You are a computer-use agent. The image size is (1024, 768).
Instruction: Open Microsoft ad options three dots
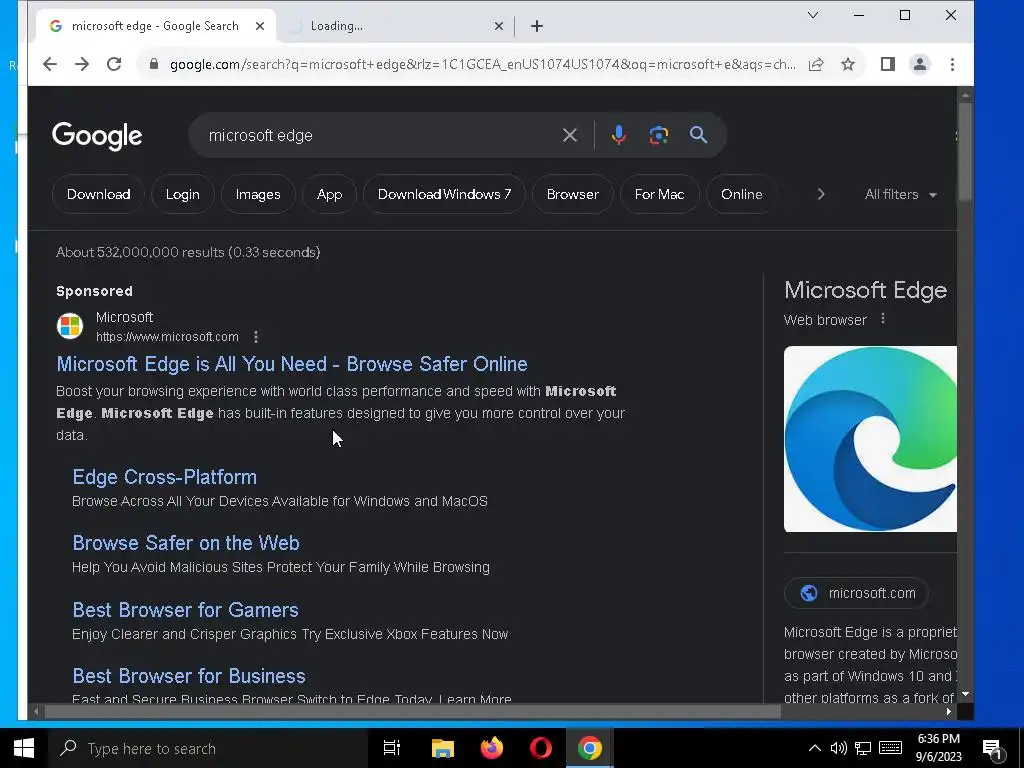256,337
